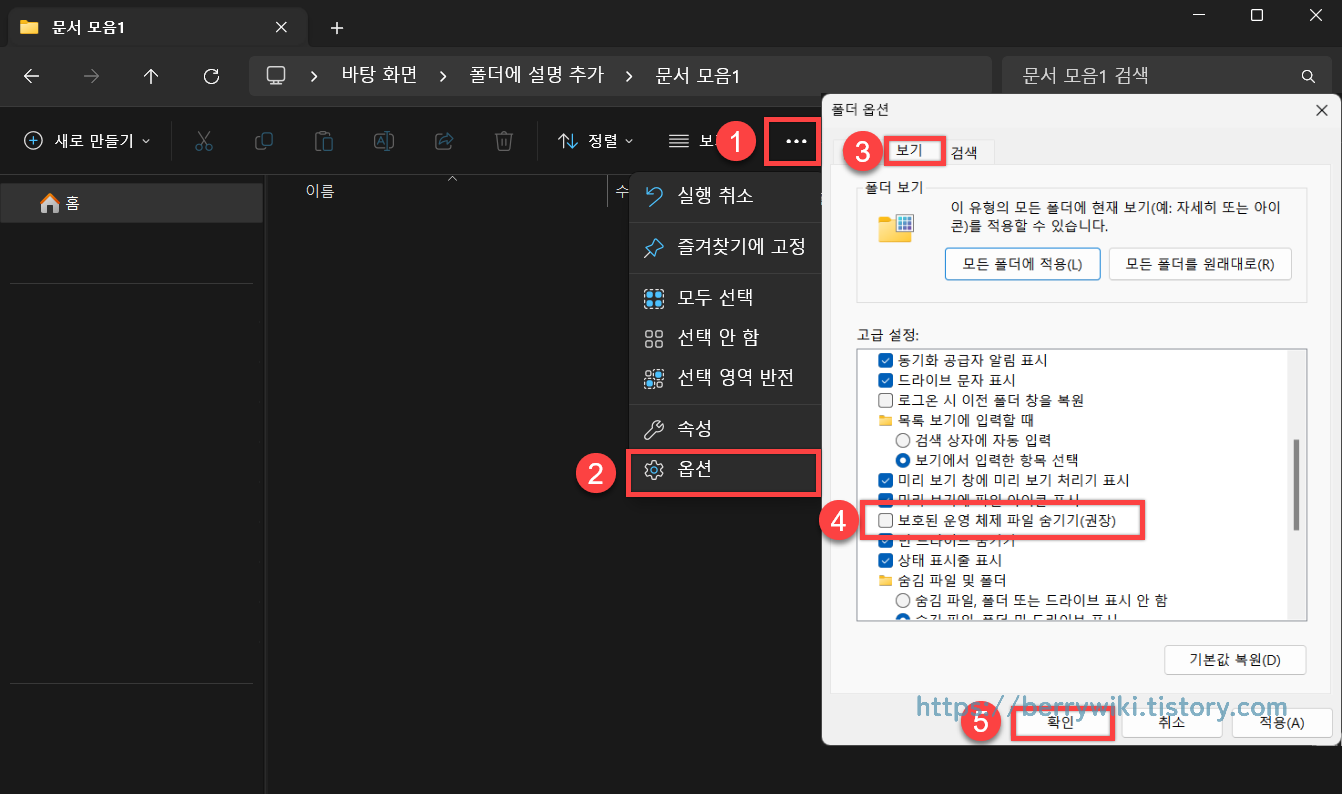
Task: Click the 모든 폴더에 적용 button
Action: (x=1022, y=263)
